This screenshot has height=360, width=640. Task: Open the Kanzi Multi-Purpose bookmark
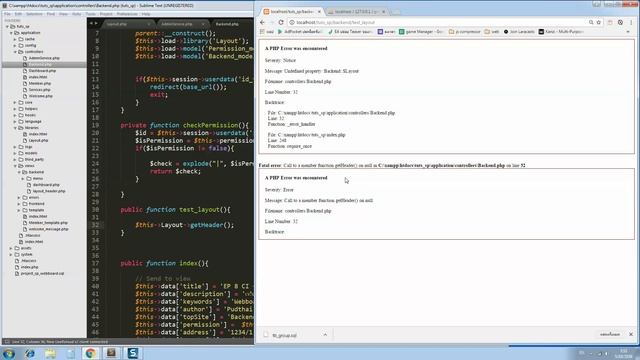click(561, 32)
